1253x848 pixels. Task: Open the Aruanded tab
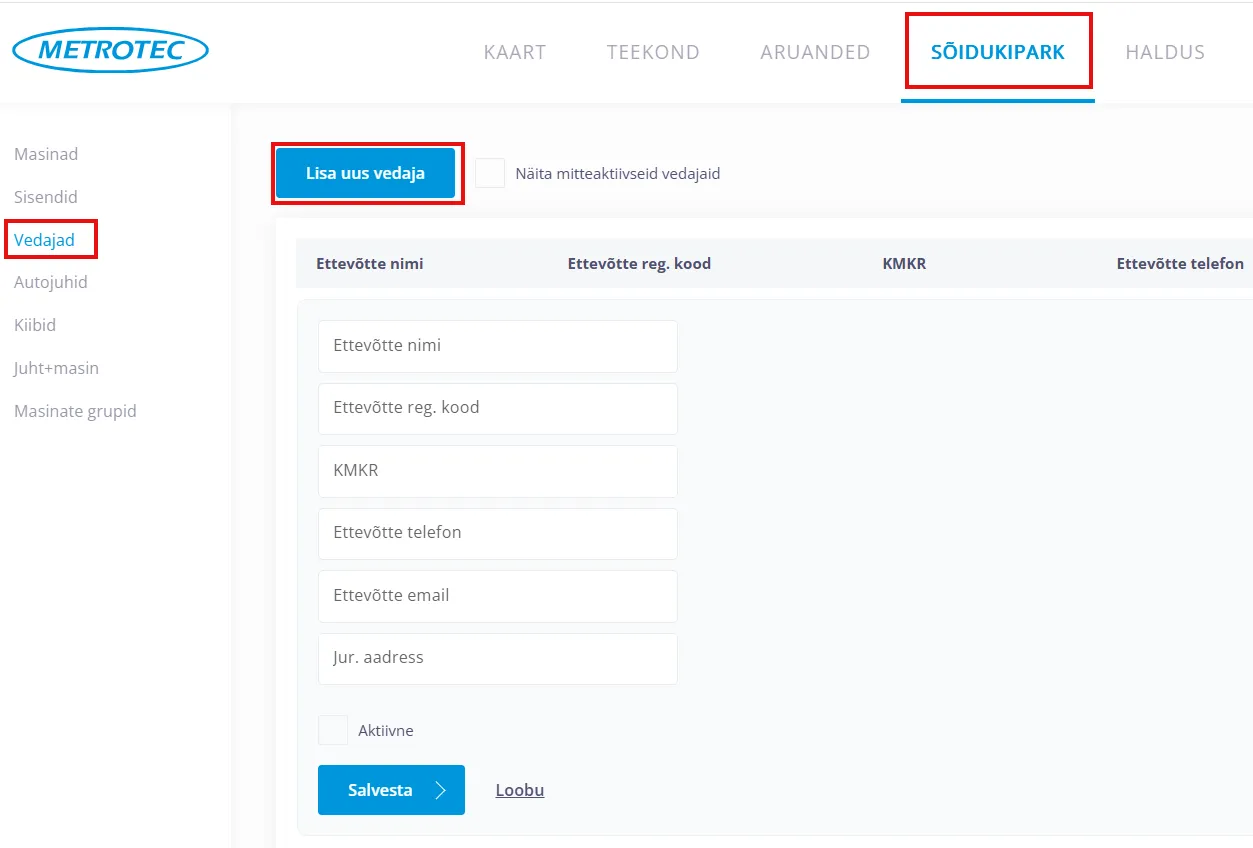[815, 52]
